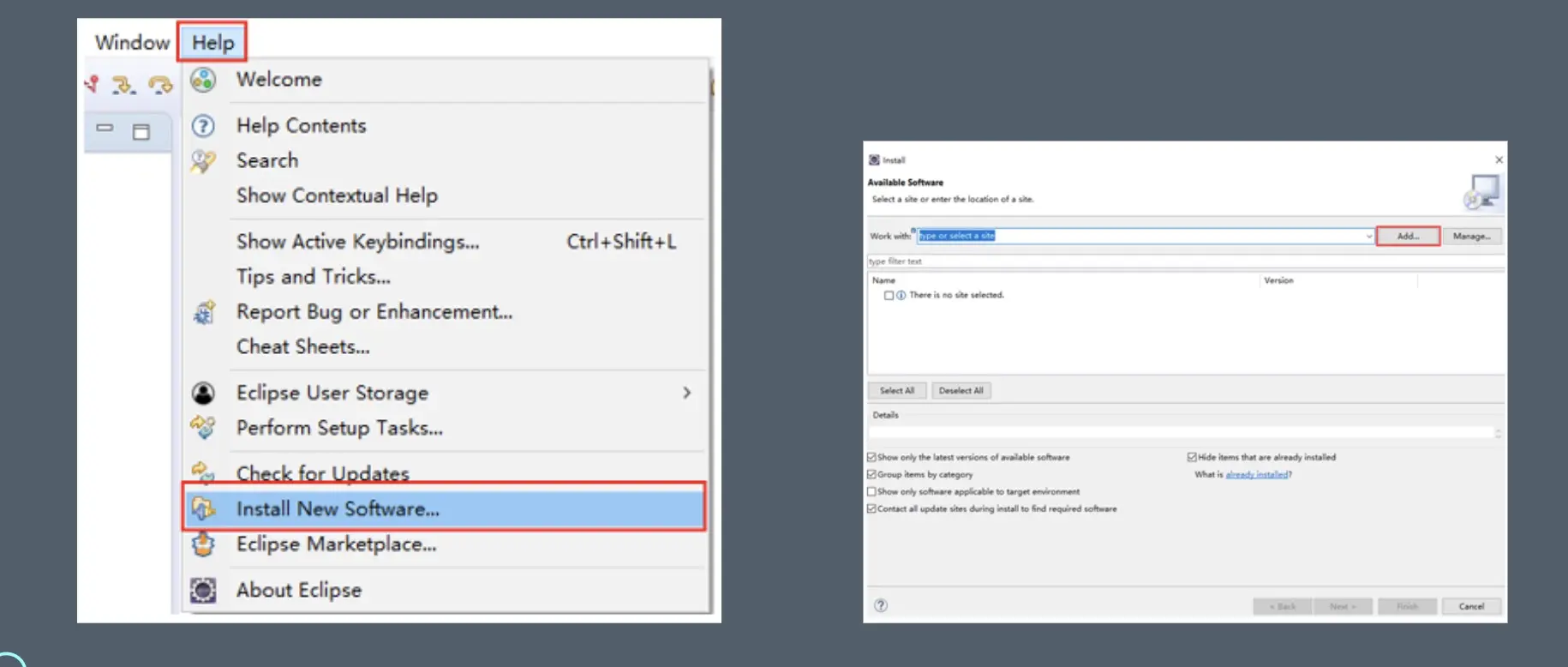Click the Manage button
Viewport: 1568px width, 667px height.
(1471, 236)
